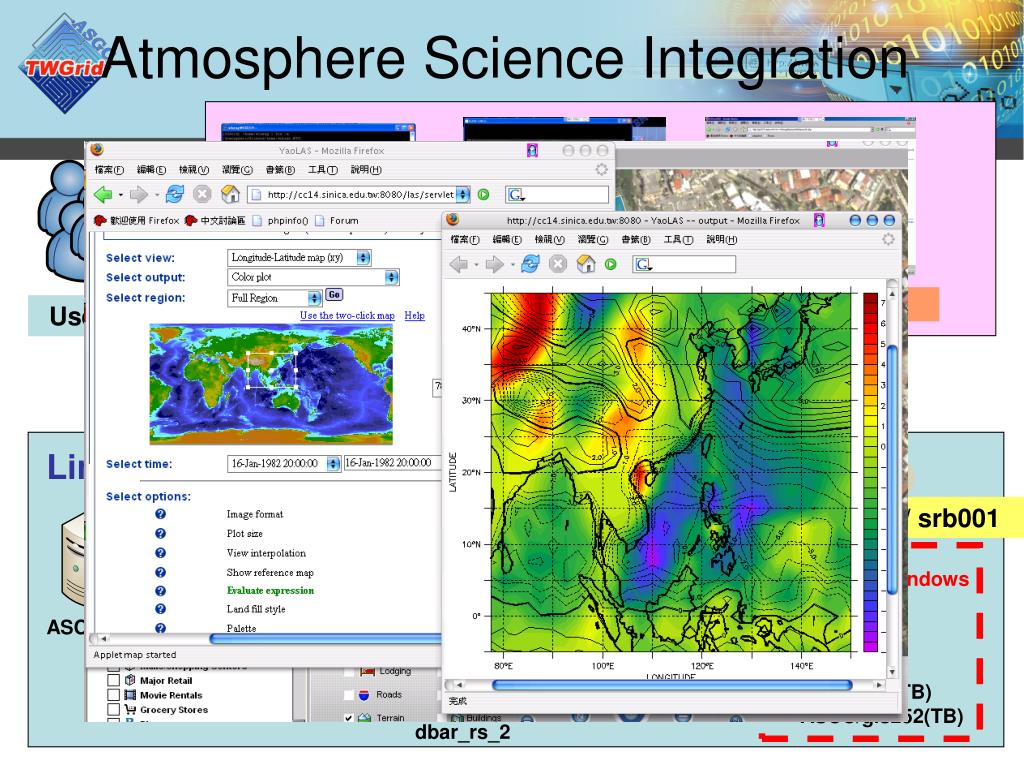Stop loading in the YaoLAS window
The height and width of the screenshot is (768, 1024).
click(202, 194)
